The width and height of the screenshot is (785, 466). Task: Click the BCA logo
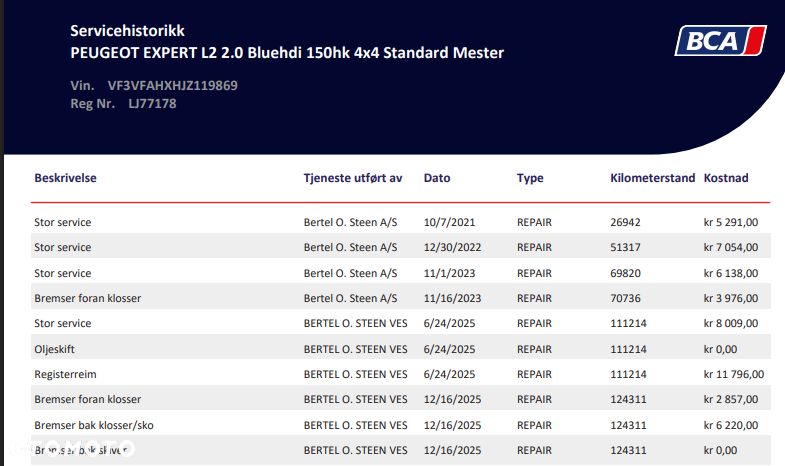[x=720, y=41]
